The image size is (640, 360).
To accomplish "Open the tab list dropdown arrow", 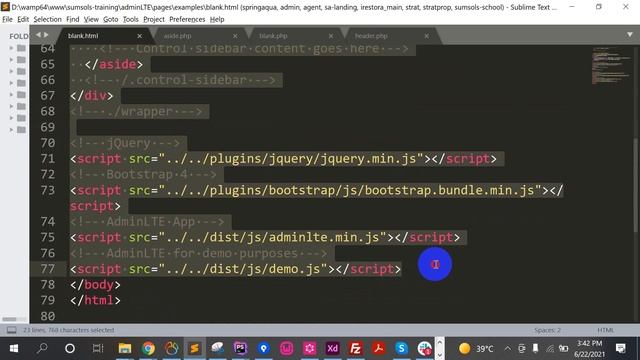I will [630, 35].
